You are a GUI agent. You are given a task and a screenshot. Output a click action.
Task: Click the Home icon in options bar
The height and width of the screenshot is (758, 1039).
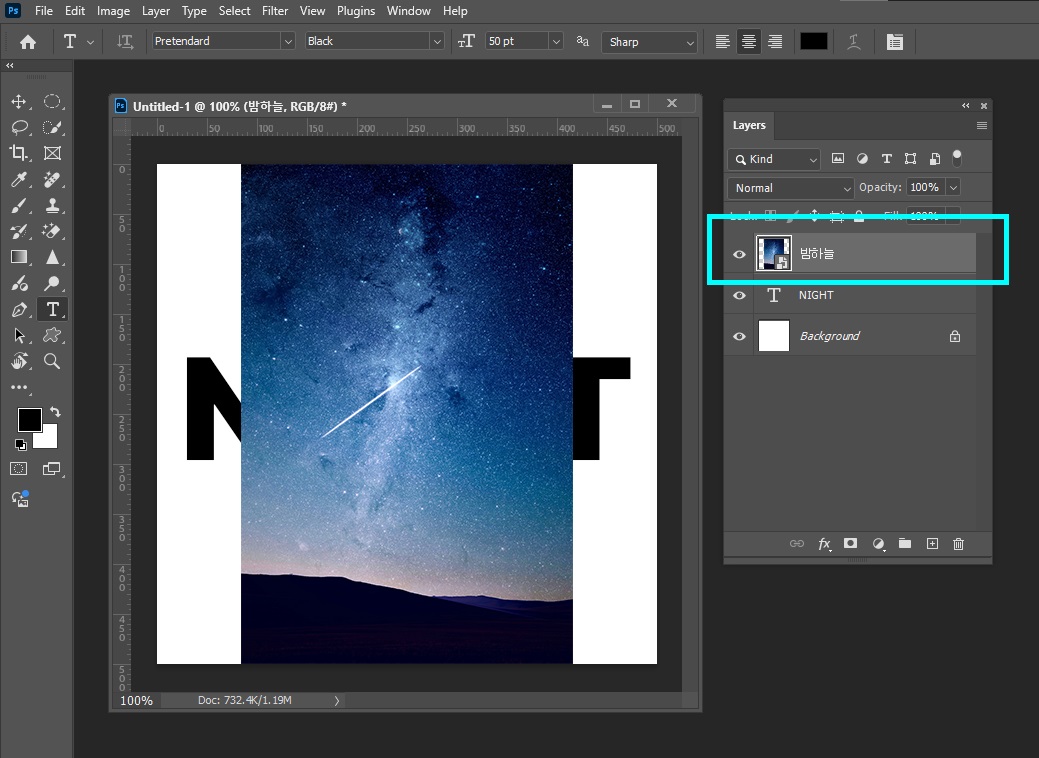[28, 42]
